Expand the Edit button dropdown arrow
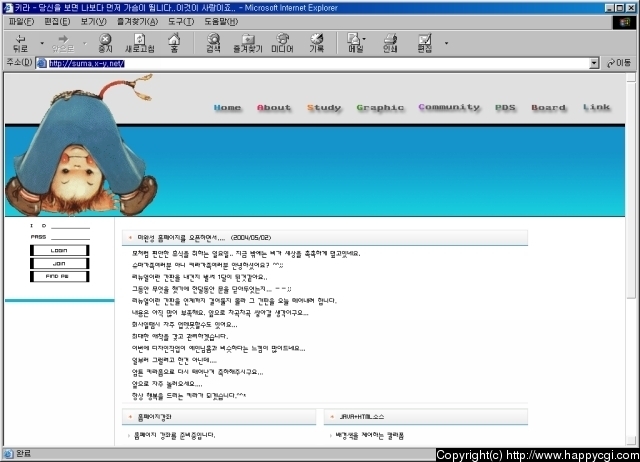The width and height of the screenshot is (640, 462). 446,43
